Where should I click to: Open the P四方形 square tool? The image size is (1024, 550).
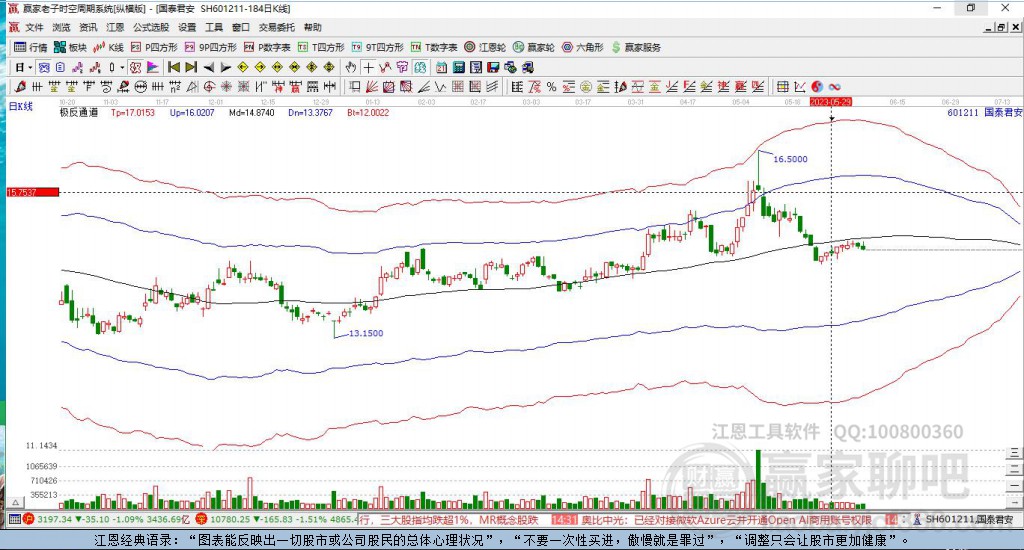pos(154,47)
